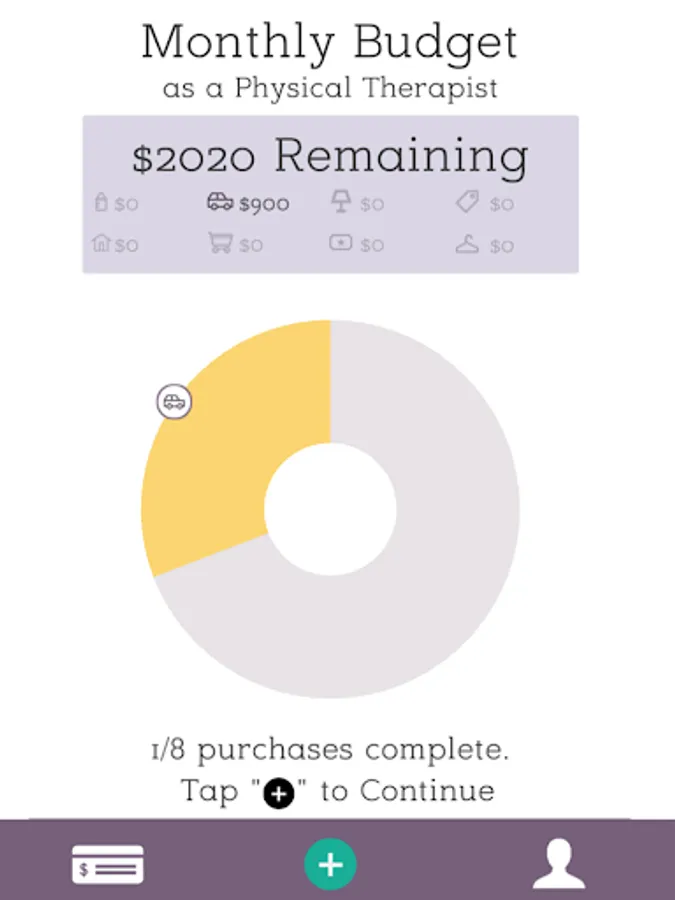
Task: Select the lamp category icon
Action: point(341,204)
